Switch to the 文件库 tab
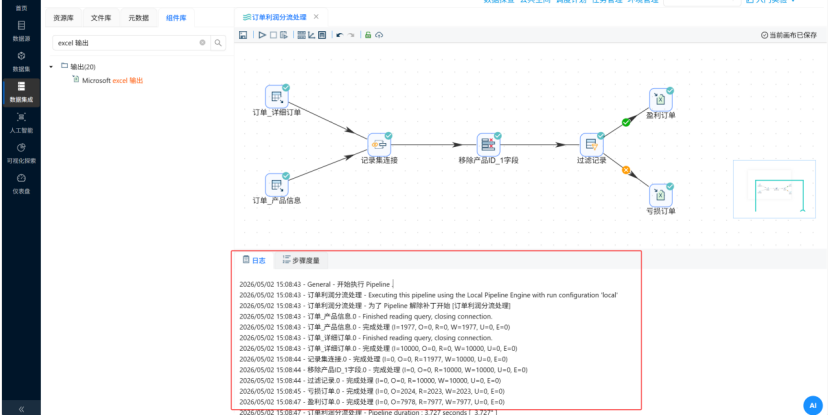This screenshot has height=415, width=830. point(101,18)
